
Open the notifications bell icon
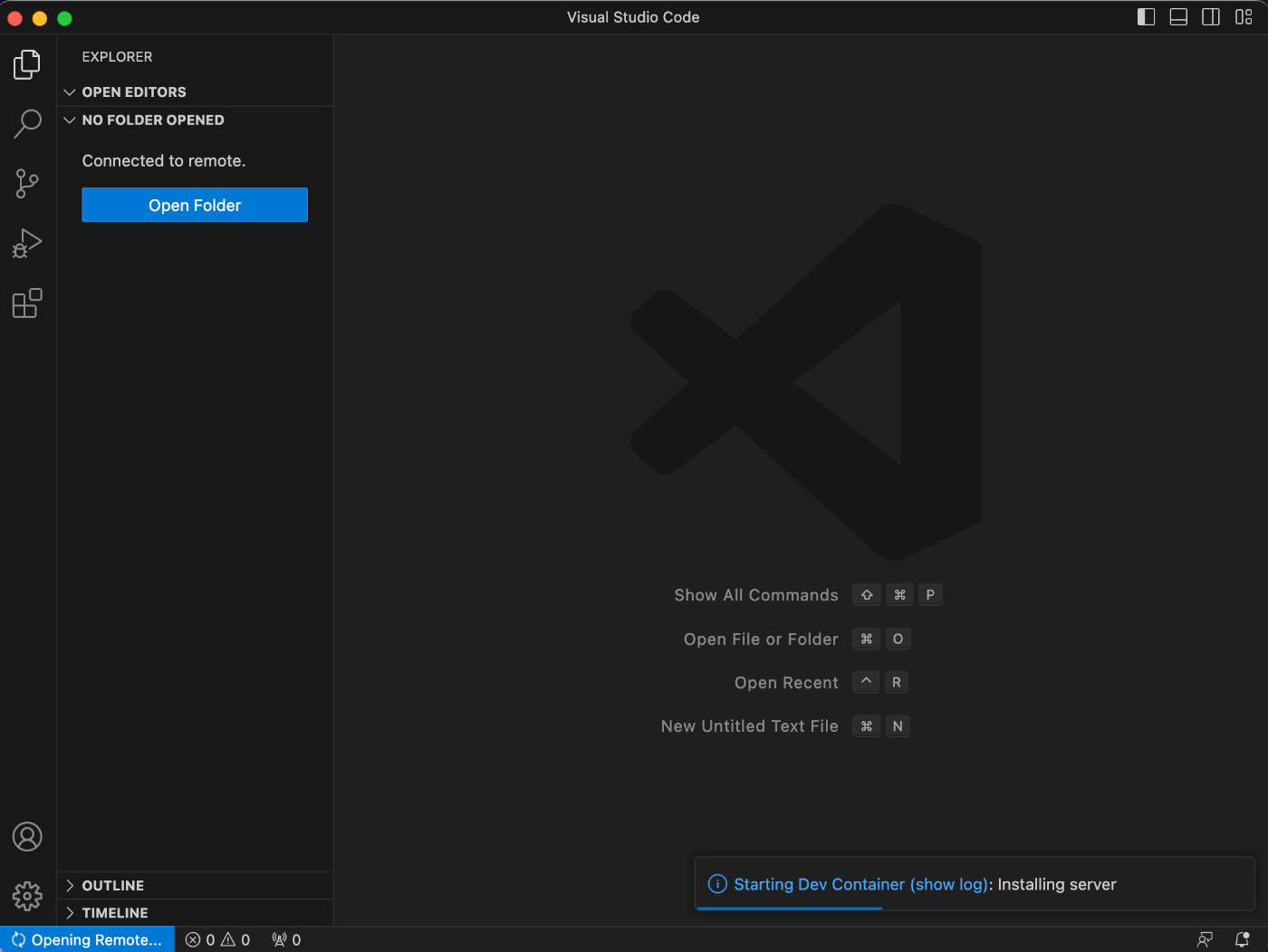pyautogui.click(x=1242, y=940)
